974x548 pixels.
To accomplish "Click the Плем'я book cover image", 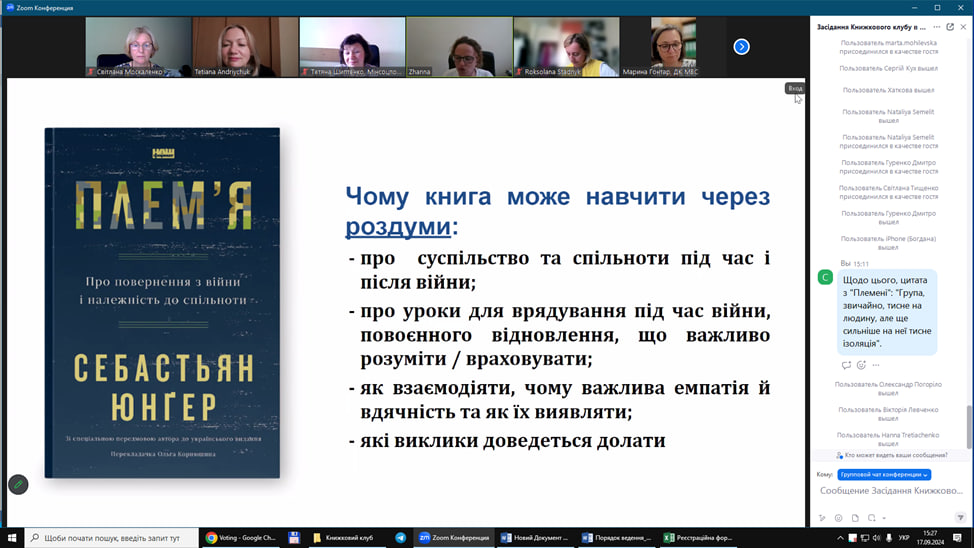I will 162,303.
